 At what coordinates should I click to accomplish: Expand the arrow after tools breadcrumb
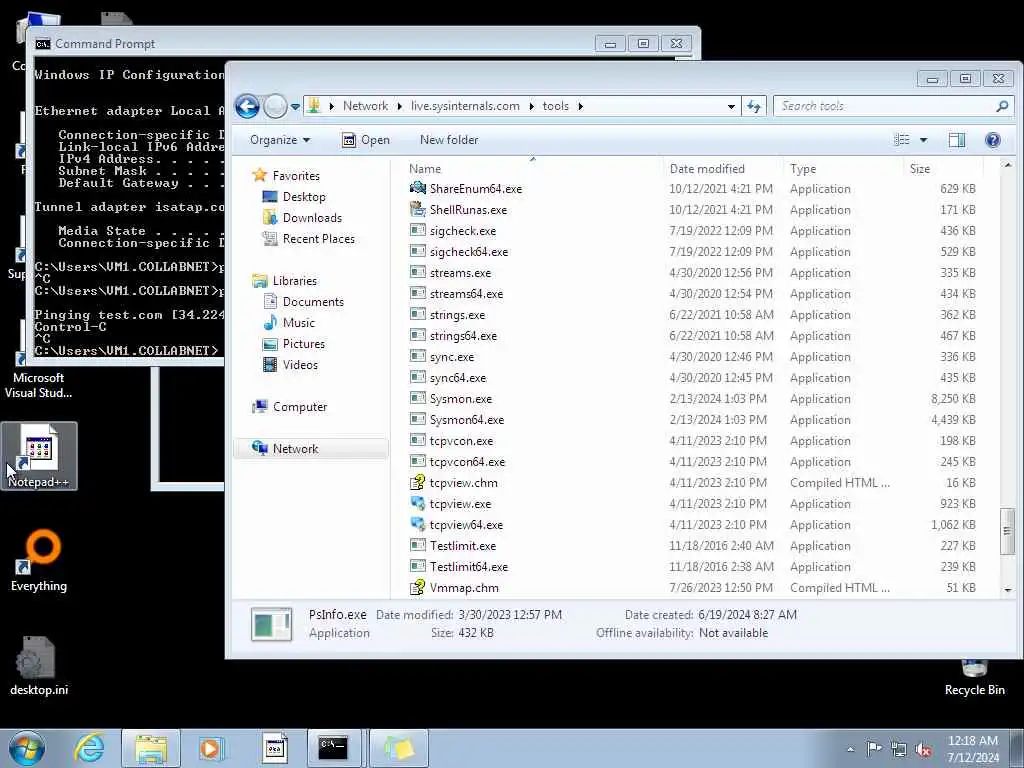coord(580,106)
